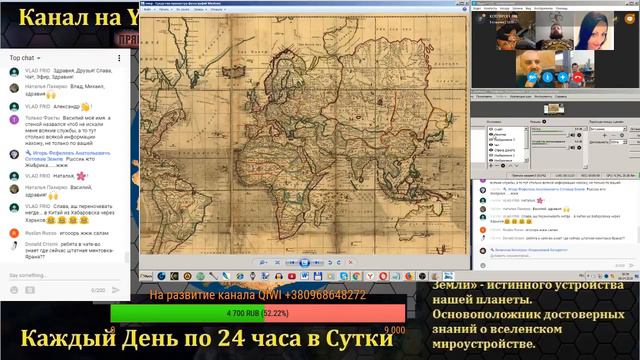This screenshot has height=360, width=640.
Task: Mute the second OBS mixer channel
Action: [573, 147]
